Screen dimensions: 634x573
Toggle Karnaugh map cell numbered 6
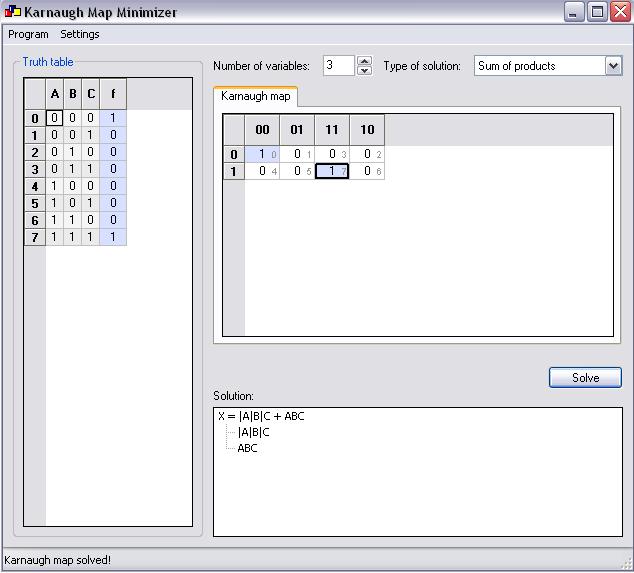coord(367,171)
